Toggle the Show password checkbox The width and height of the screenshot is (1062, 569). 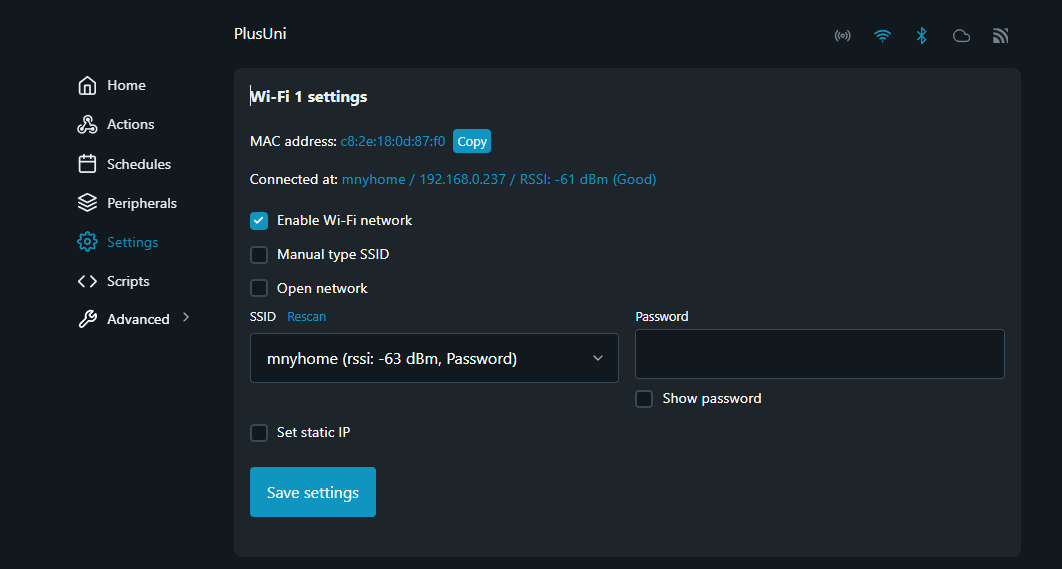644,399
